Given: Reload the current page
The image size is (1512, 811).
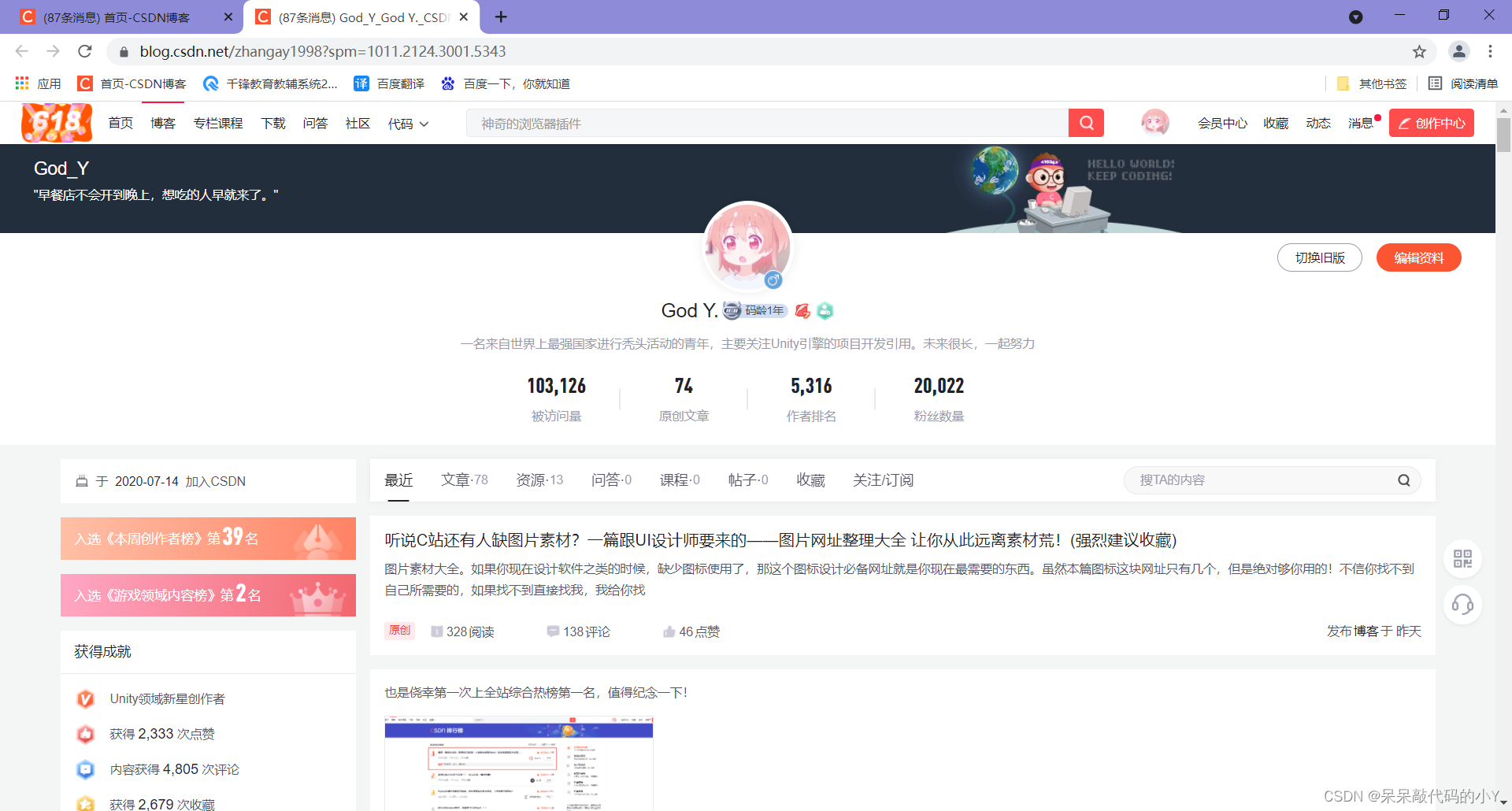Looking at the screenshot, I should pyautogui.click(x=85, y=51).
